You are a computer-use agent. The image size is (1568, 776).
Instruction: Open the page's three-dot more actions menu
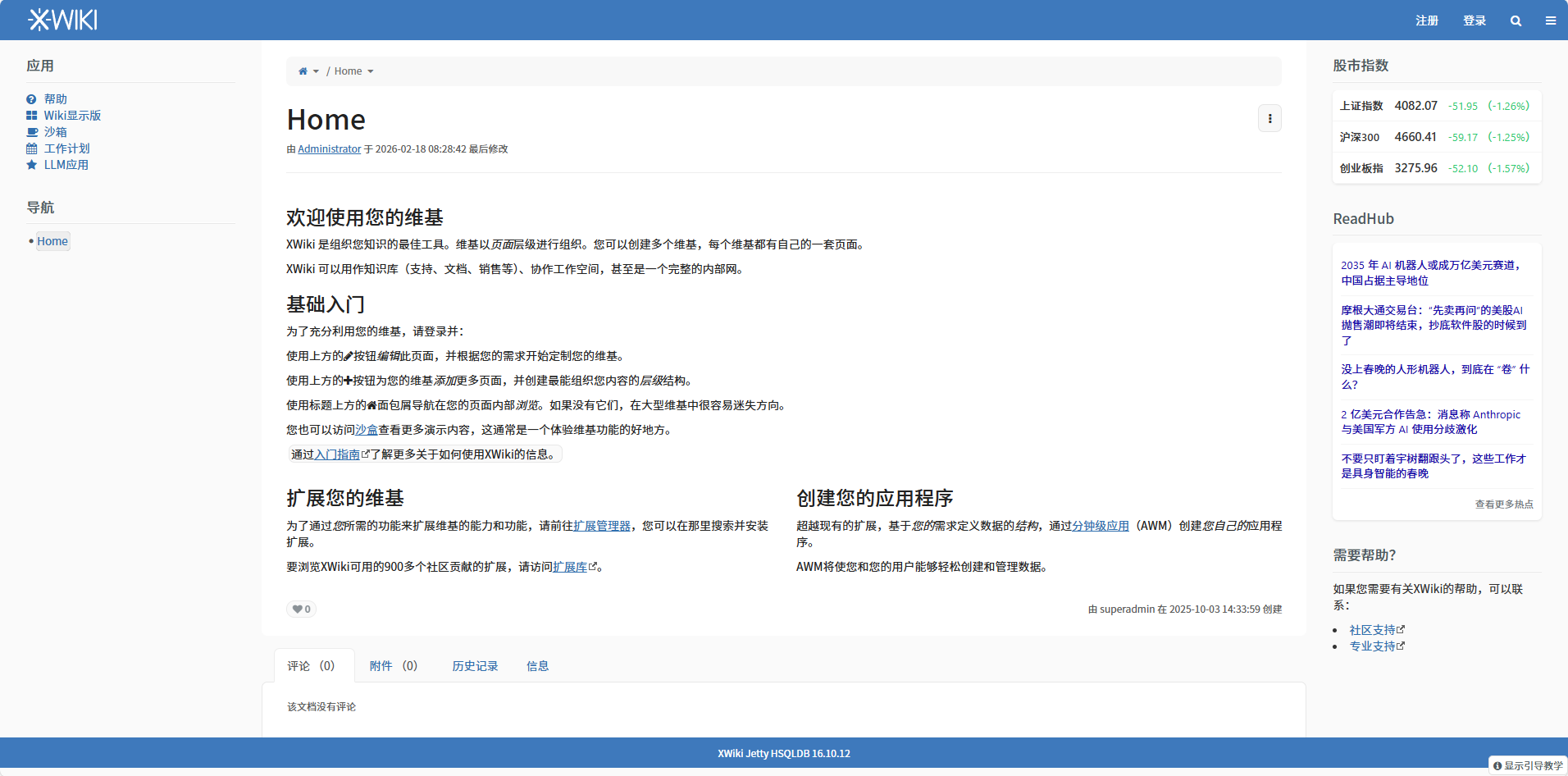point(1269,119)
